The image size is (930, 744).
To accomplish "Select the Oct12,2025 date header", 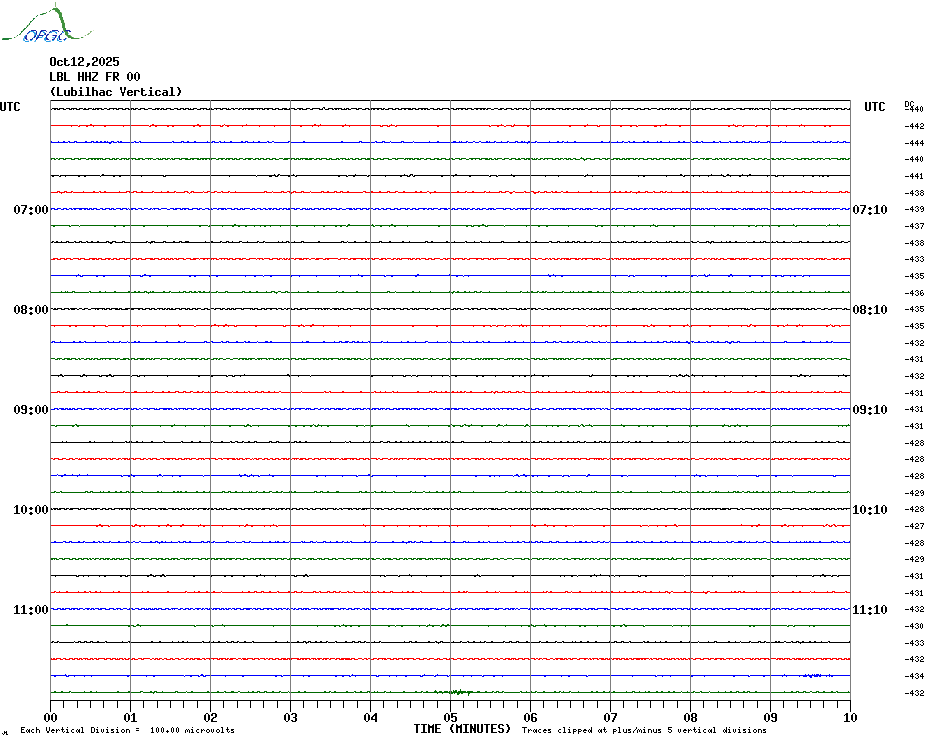I will point(84,62).
